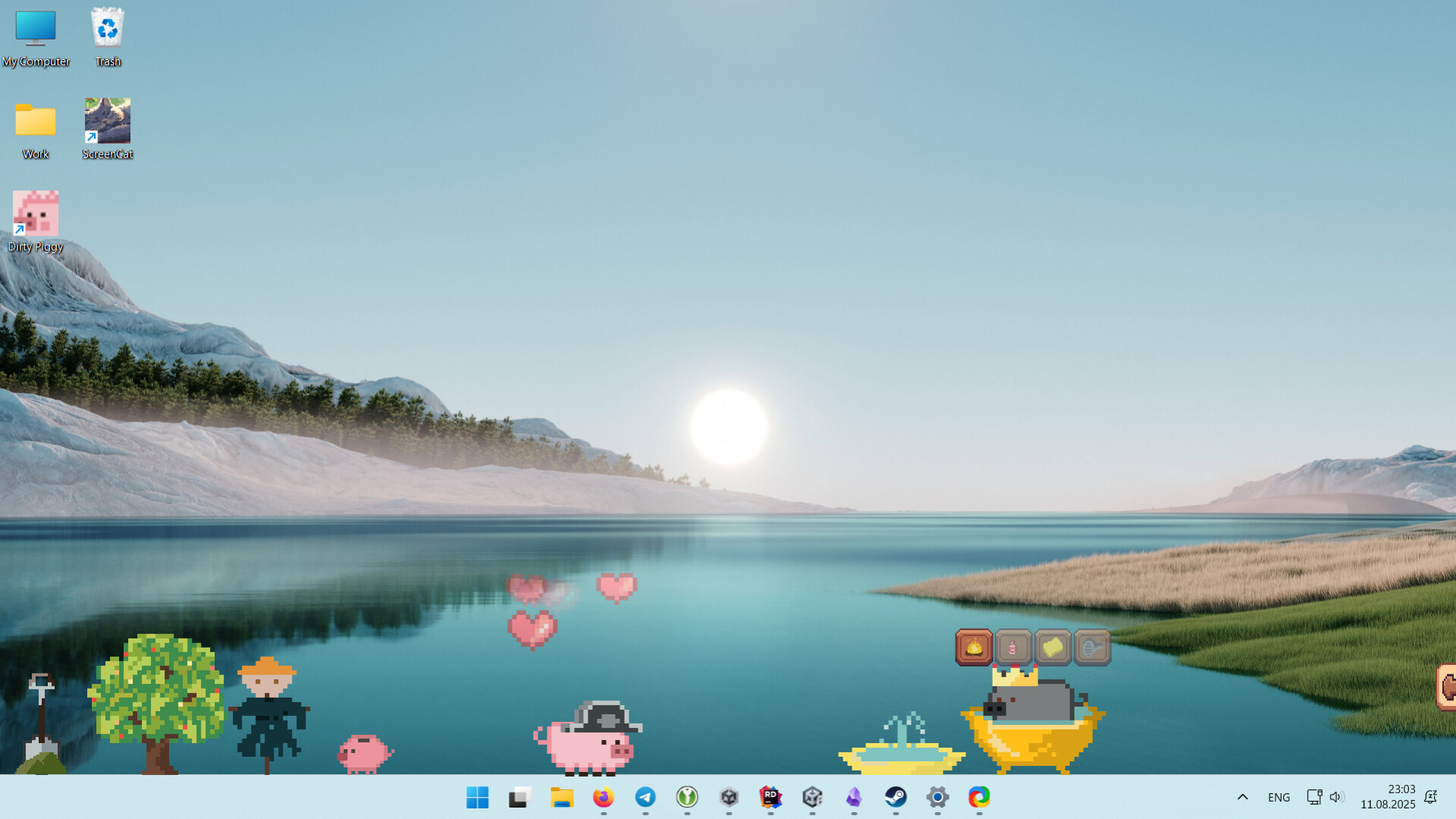Open Obsidian from the taskbar
This screenshot has height=819, width=1456.
[x=854, y=798]
